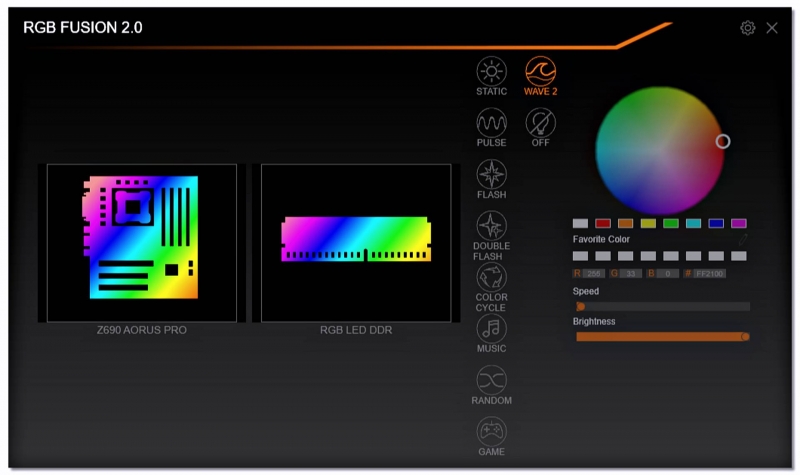The width and height of the screenshot is (800, 475).
Task: Click the color wheel selector ring
Action: coord(722,141)
